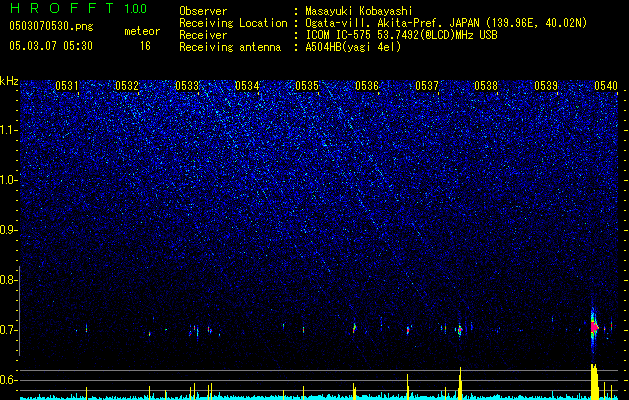The image size is (629, 400).
Task: Click the kHz axis unit label
Action: pos(9,81)
